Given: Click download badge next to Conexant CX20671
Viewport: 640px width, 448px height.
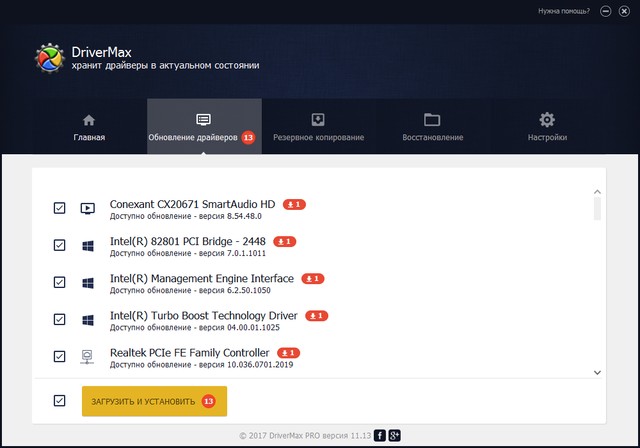Looking at the screenshot, I should [294, 204].
